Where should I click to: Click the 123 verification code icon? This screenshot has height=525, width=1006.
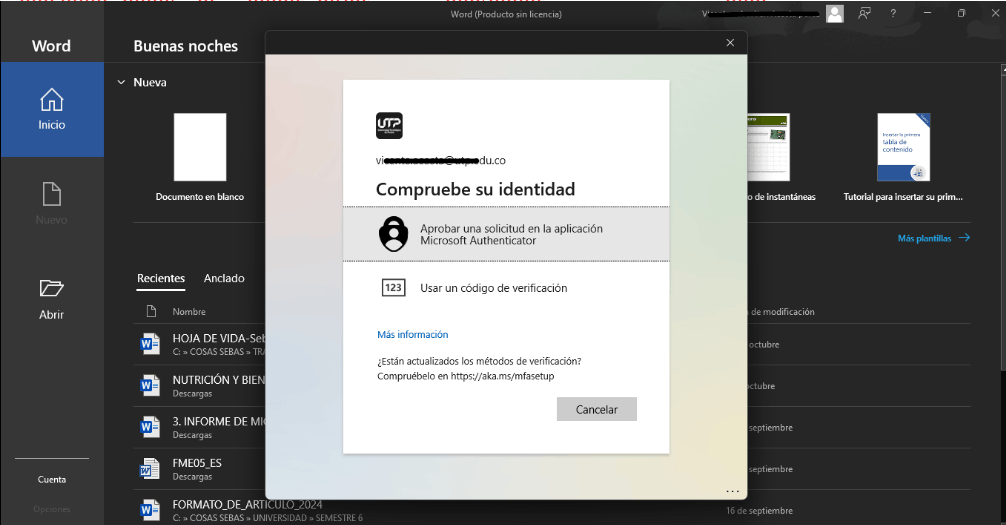(x=393, y=288)
